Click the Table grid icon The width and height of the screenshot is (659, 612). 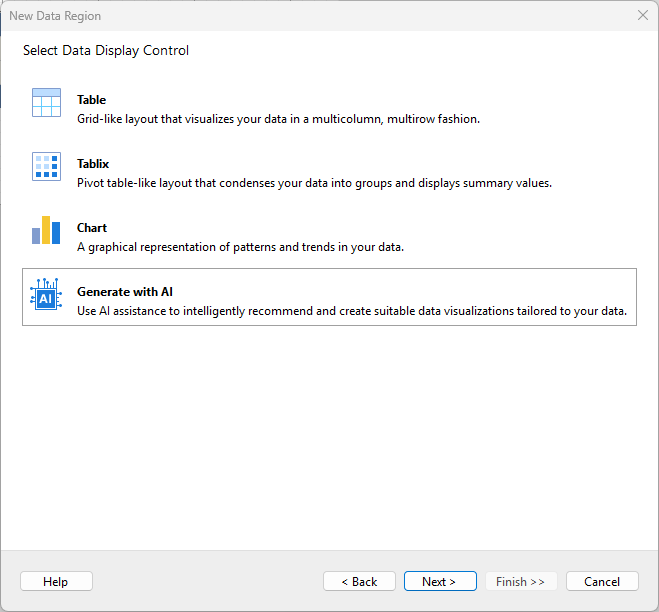46,103
